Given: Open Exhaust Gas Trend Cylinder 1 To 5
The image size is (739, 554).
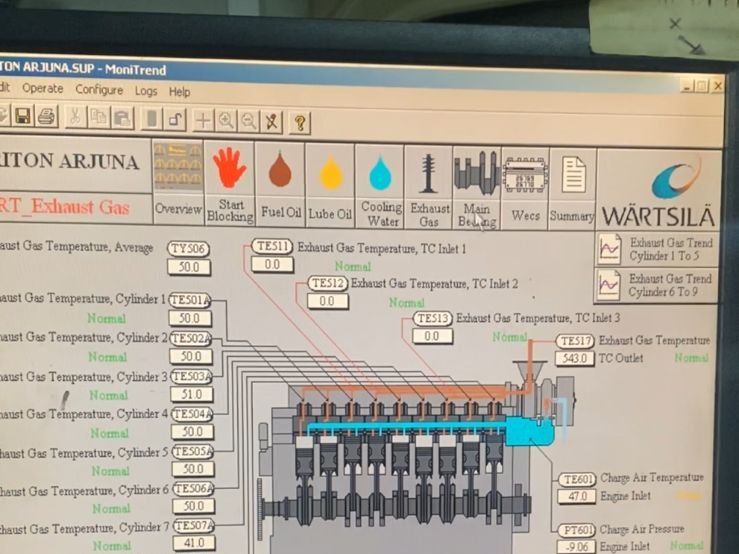Looking at the screenshot, I should (657, 249).
